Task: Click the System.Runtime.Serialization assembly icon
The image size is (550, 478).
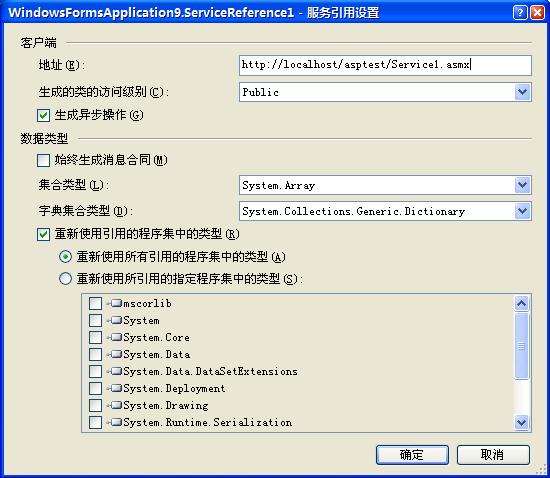Action: point(116,422)
